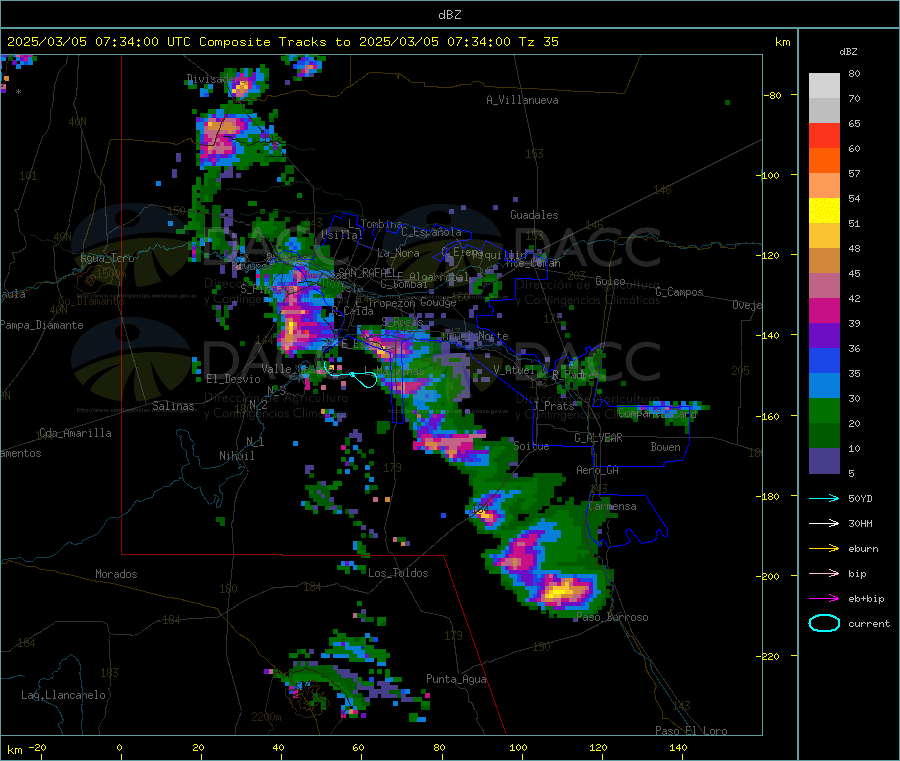The image size is (900, 761).
Task: Click the 'Agua_Toro' map label
Action: (x=107, y=258)
